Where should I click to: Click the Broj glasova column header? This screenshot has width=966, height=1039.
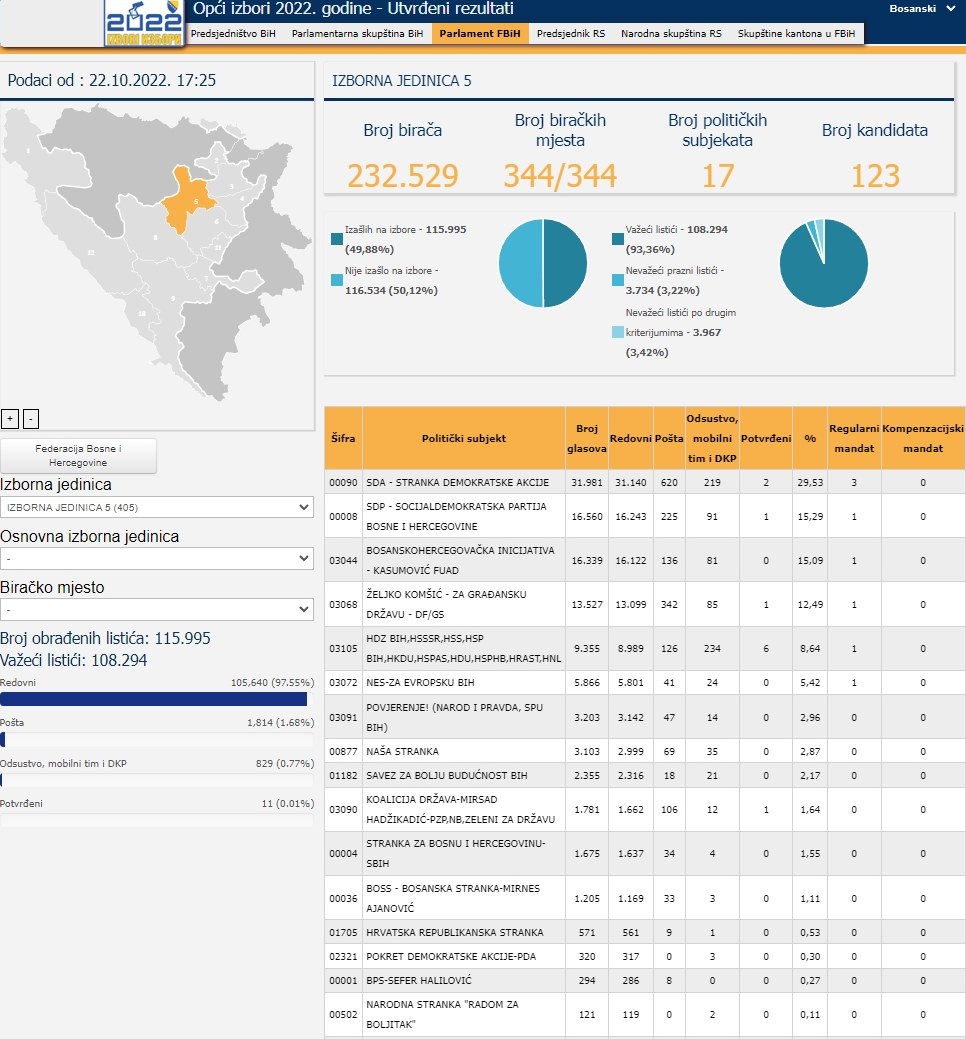tap(586, 438)
